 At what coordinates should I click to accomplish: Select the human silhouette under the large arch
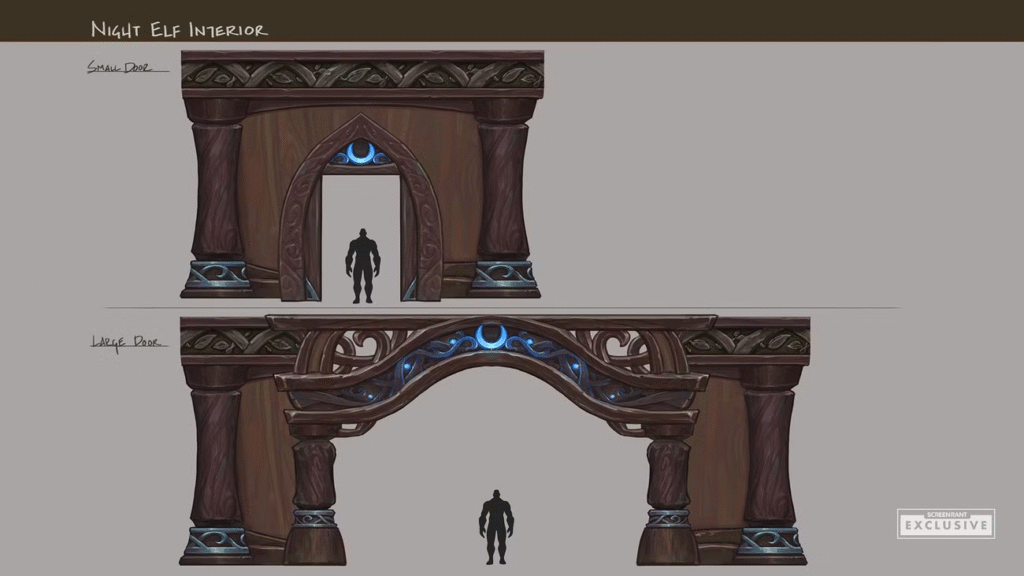(496, 527)
